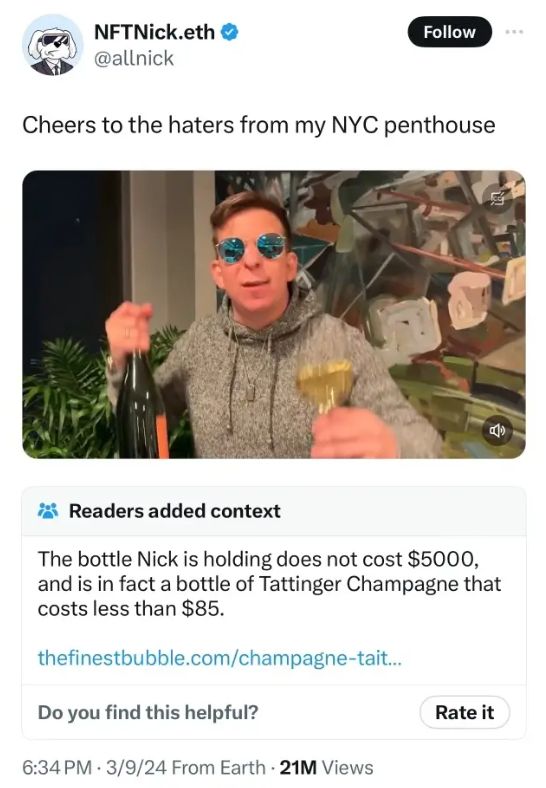Click the community notes people icon
Screen dimensions: 546x788
(48, 511)
